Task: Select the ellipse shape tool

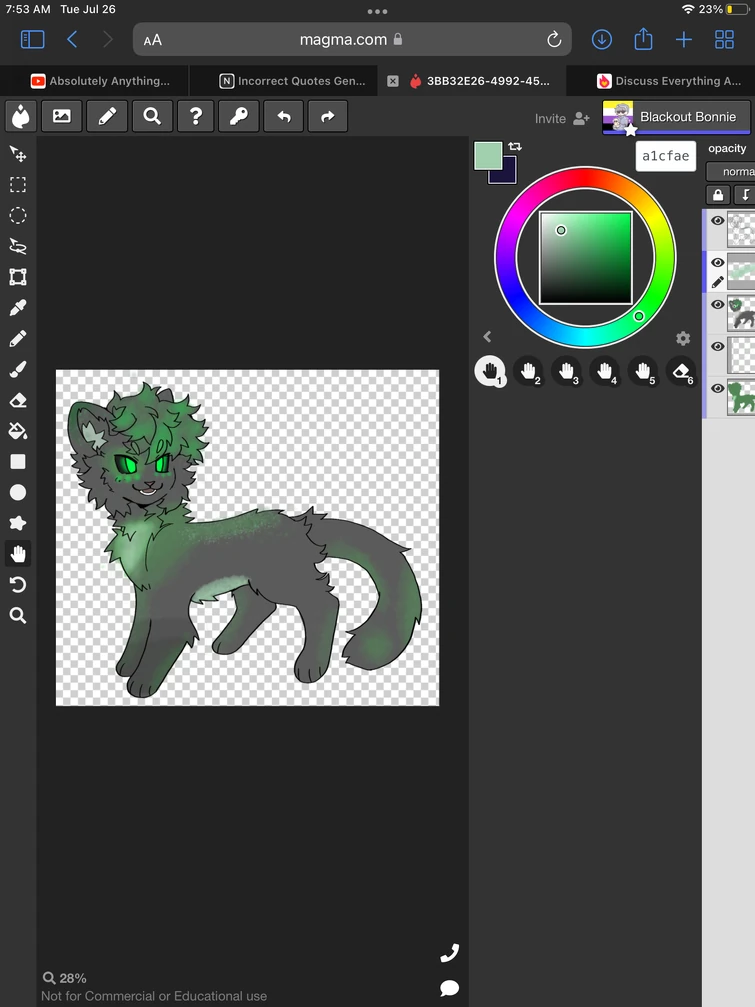Action: 18,493
